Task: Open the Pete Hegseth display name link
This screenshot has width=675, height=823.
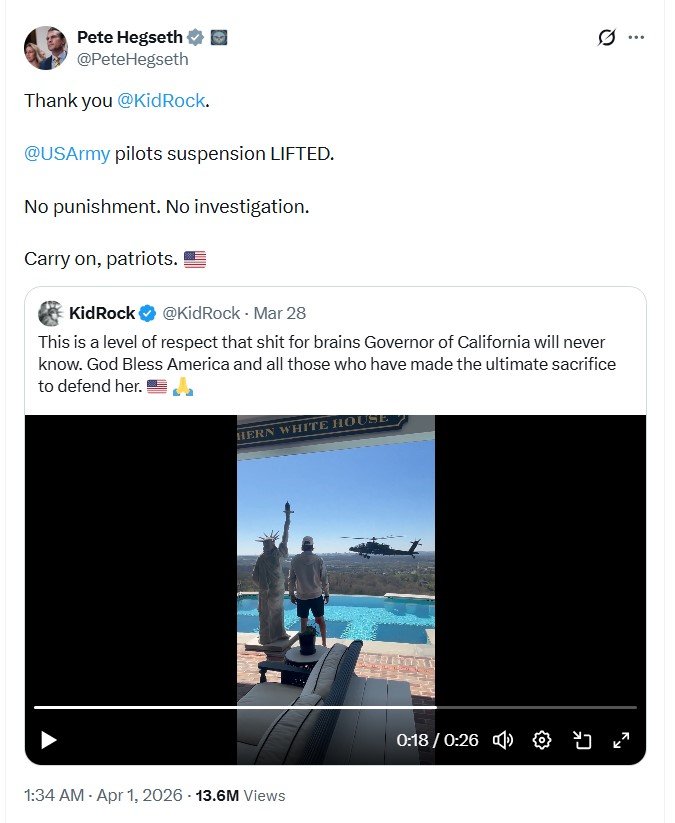Action: pyautogui.click(x=130, y=38)
